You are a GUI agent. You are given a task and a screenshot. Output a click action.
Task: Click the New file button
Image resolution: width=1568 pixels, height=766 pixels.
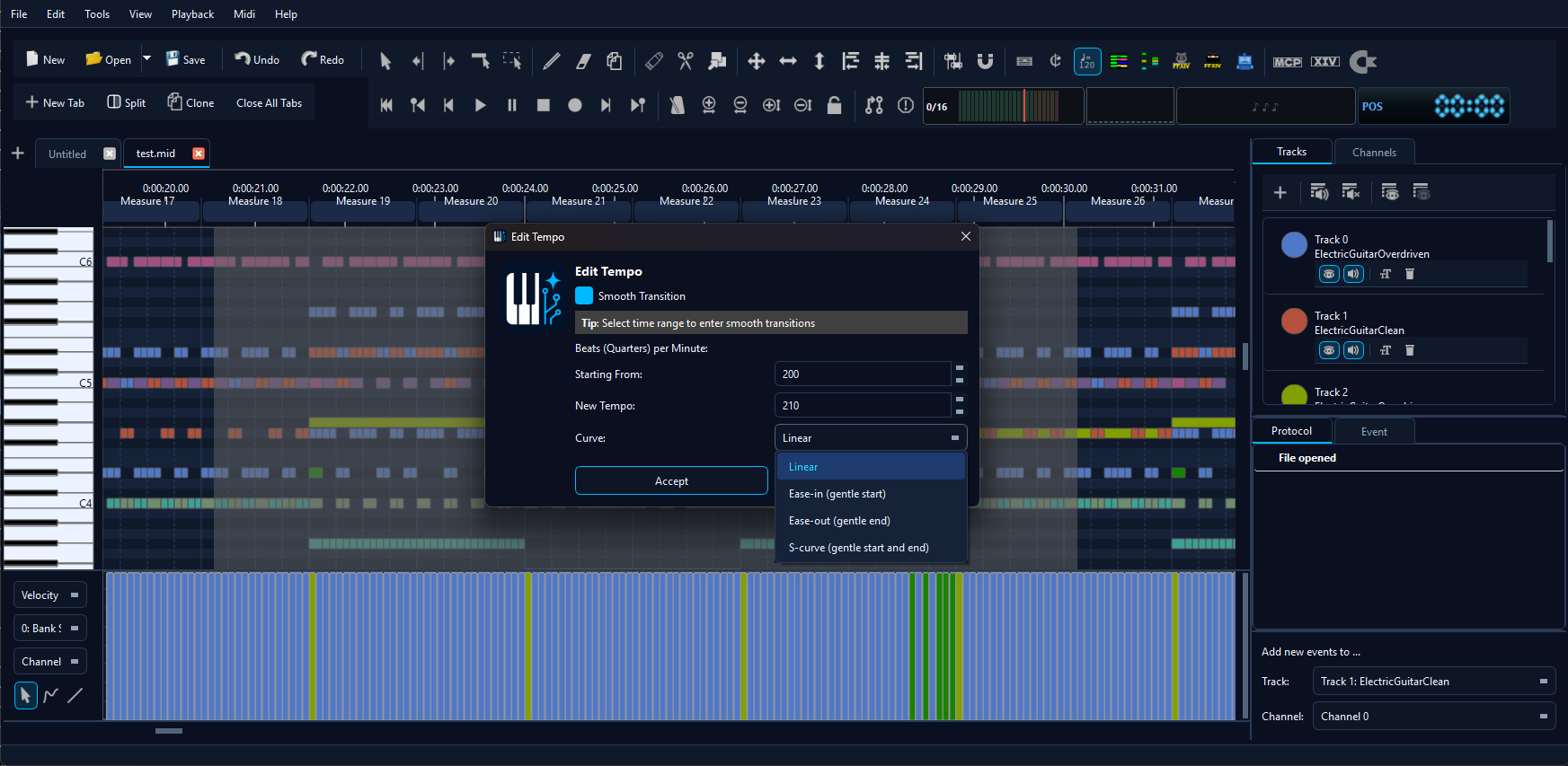[45, 60]
